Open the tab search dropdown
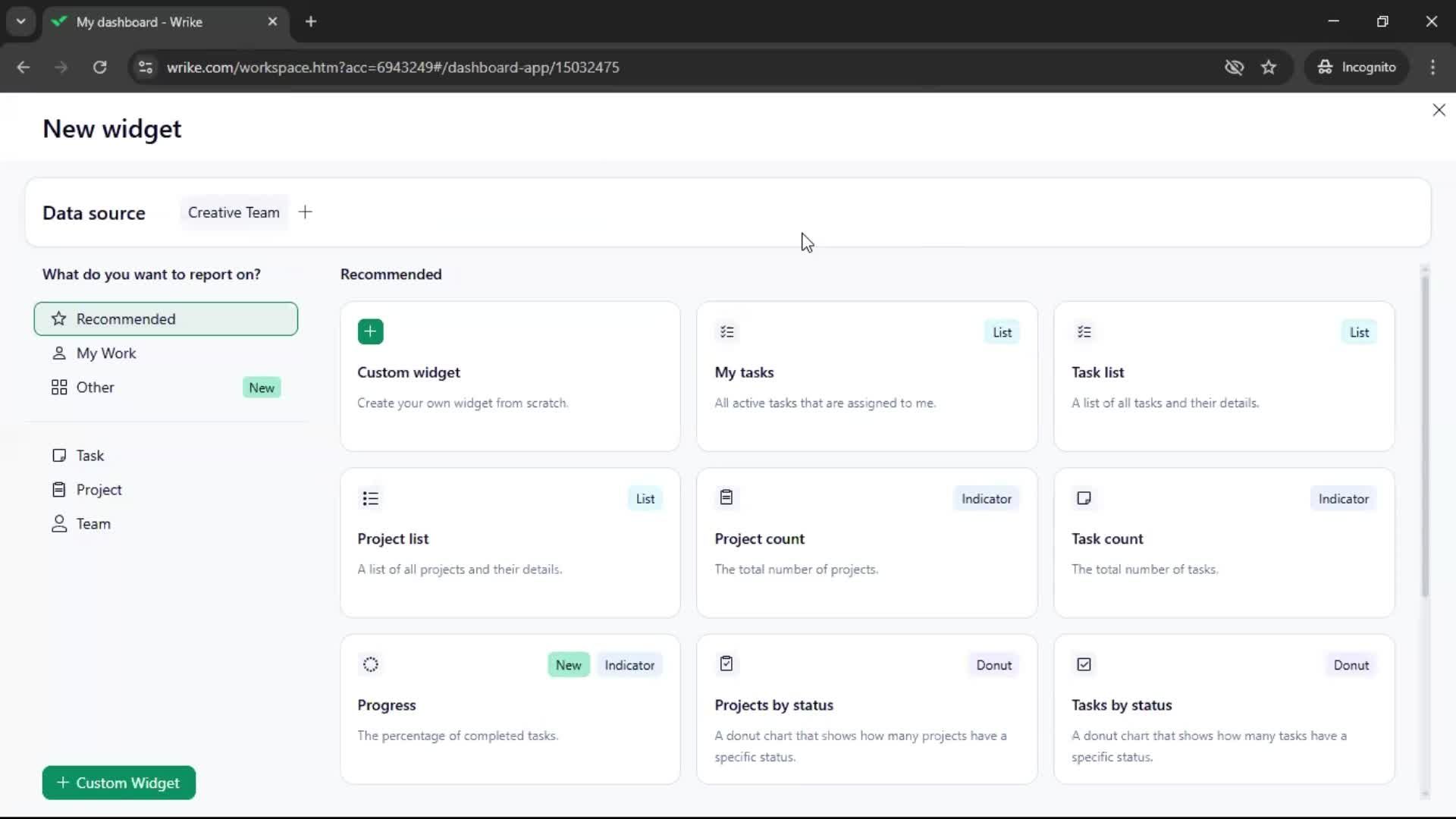Image resolution: width=1456 pixels, height=819 pixels. point(21,21)
